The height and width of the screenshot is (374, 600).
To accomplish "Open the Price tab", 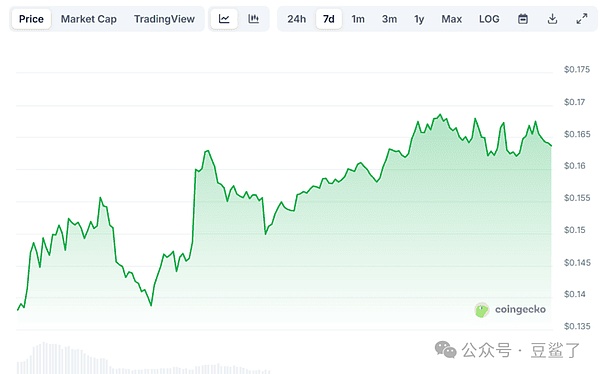I will tap(31, 19).
